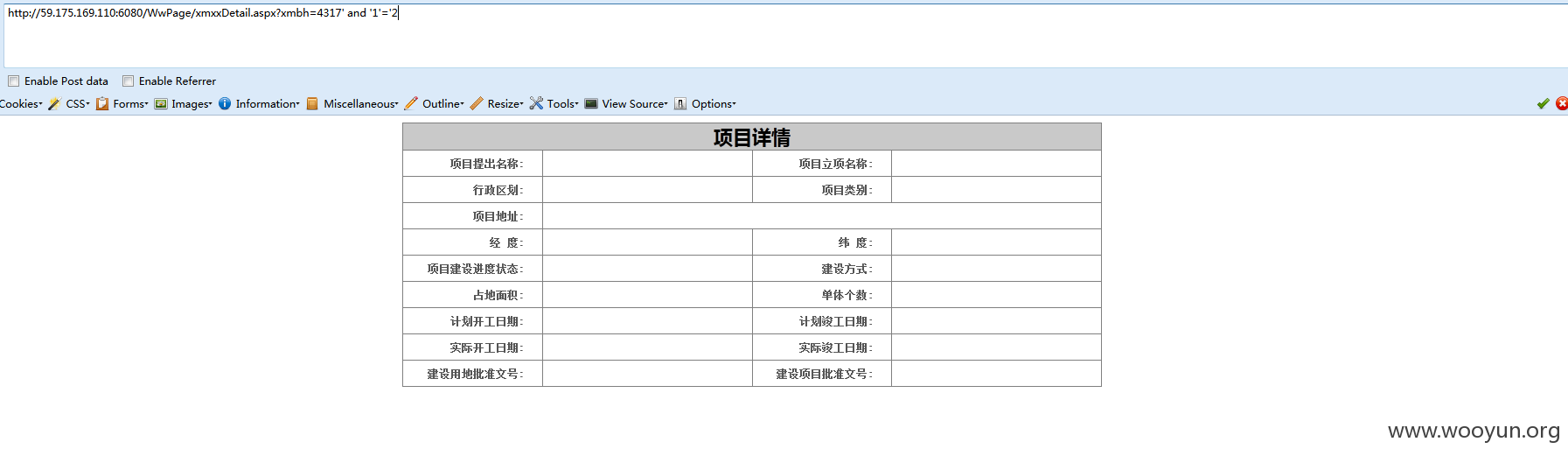The height and width of the screenshot is (456, 1568).
Task: Click the green checkmark validation icon
Action: pyautogui.click(x=1544, y=104)
